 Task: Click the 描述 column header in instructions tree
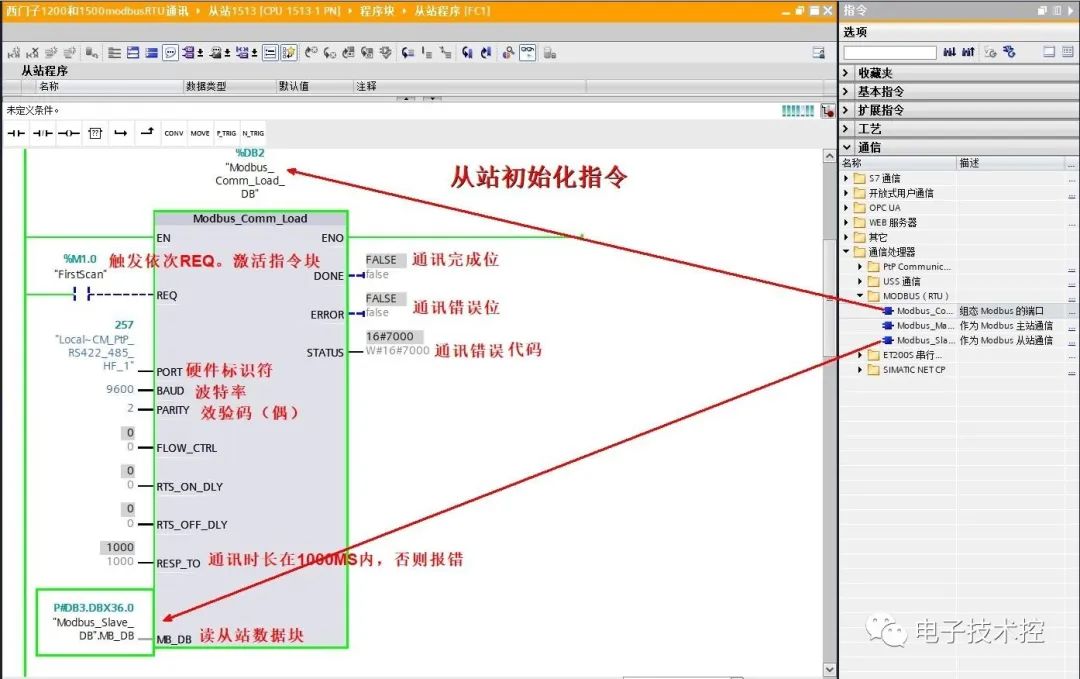tap(1010, 163)
